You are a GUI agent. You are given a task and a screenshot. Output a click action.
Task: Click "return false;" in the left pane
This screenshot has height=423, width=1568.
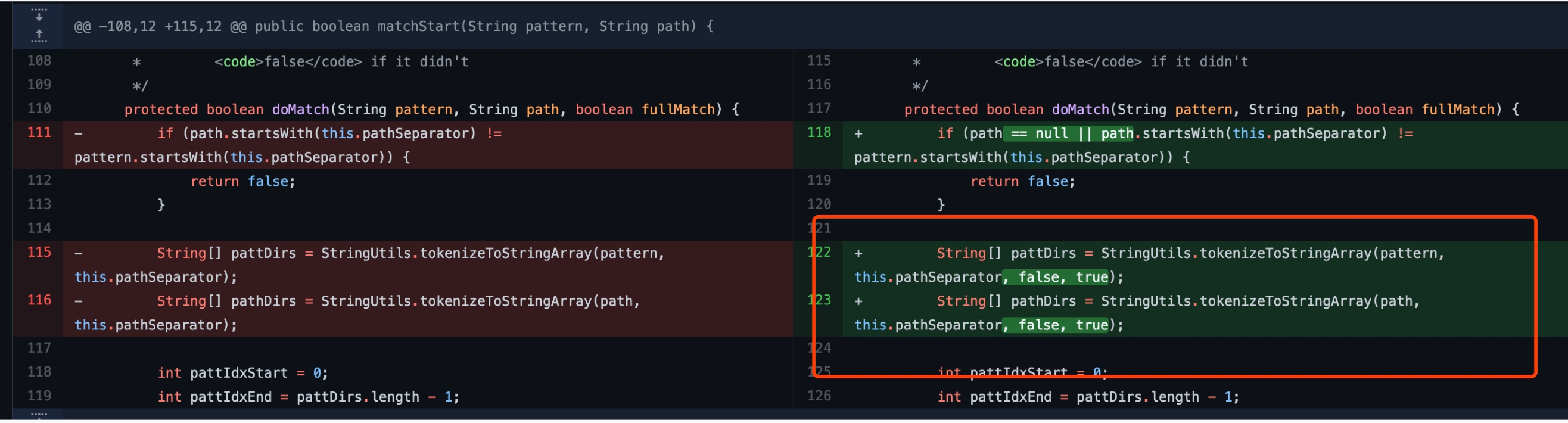[243, 182]
